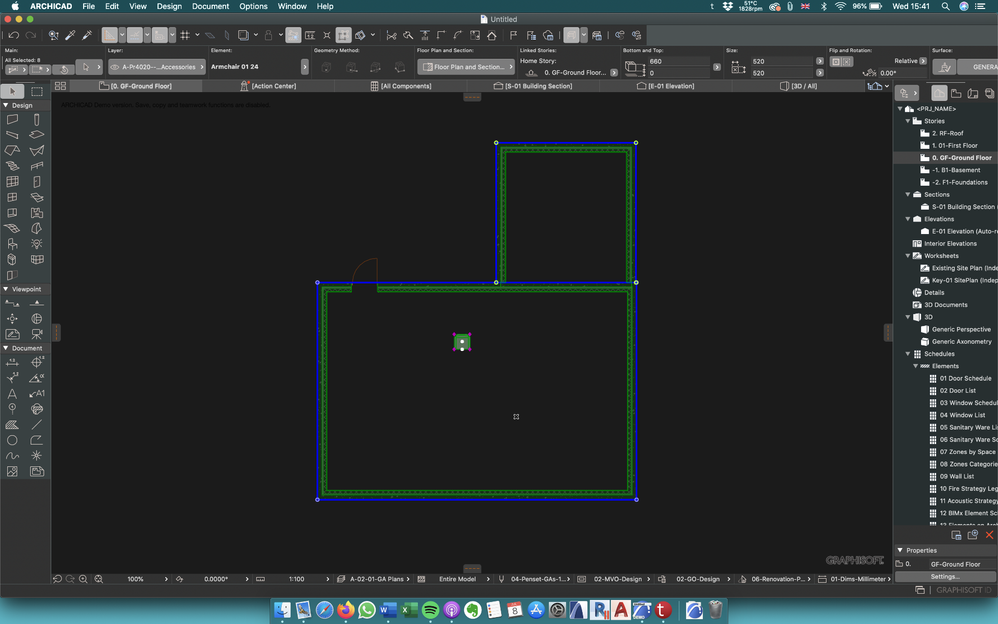Toggle layer visibility eye icon
Screen dimensions: 998x624
pos(116,67)
